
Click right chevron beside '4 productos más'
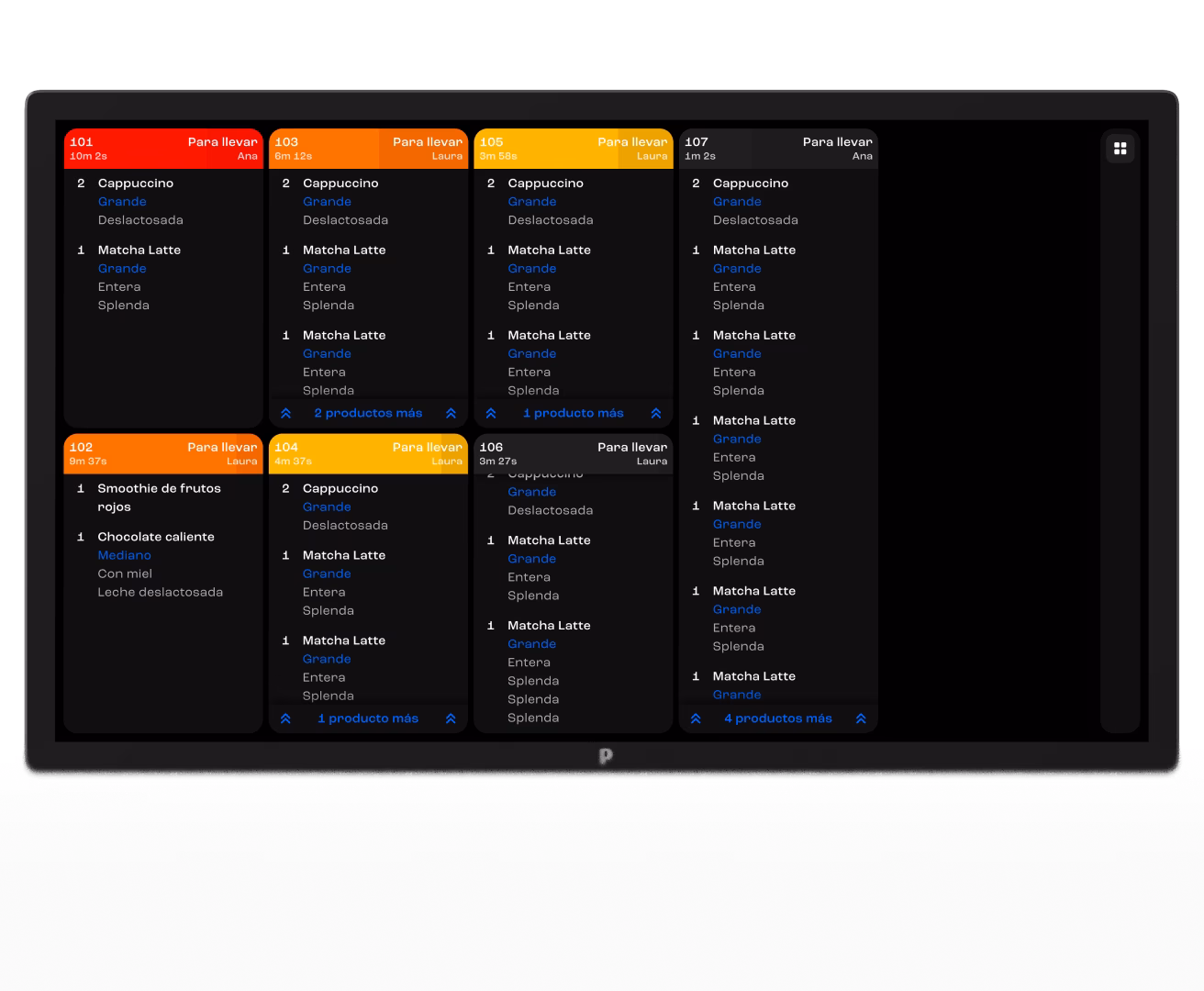pyautogui.click(x=861, y=718)
